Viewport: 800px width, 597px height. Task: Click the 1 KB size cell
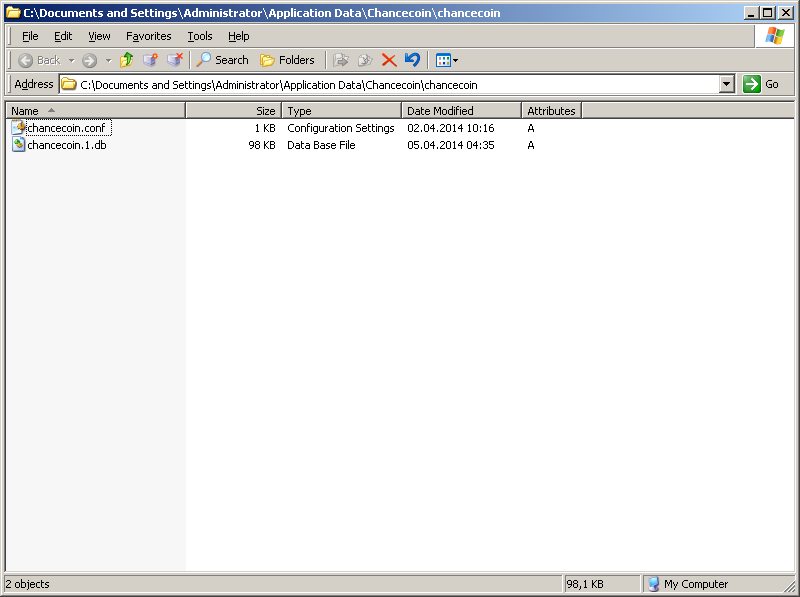click(x=265, y=128)
